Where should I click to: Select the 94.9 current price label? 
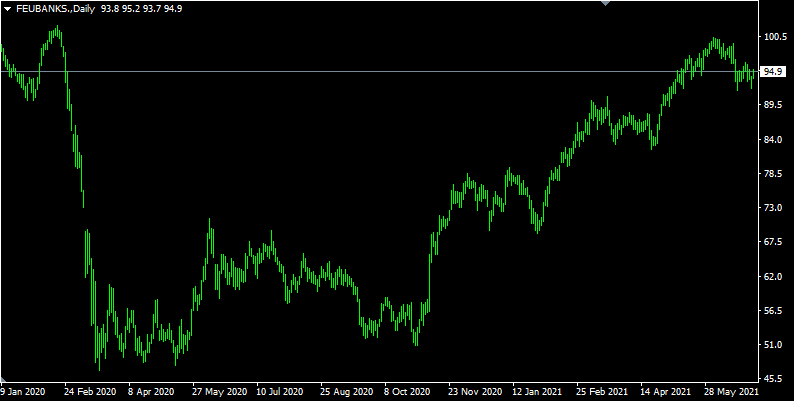tap(774, 72)
